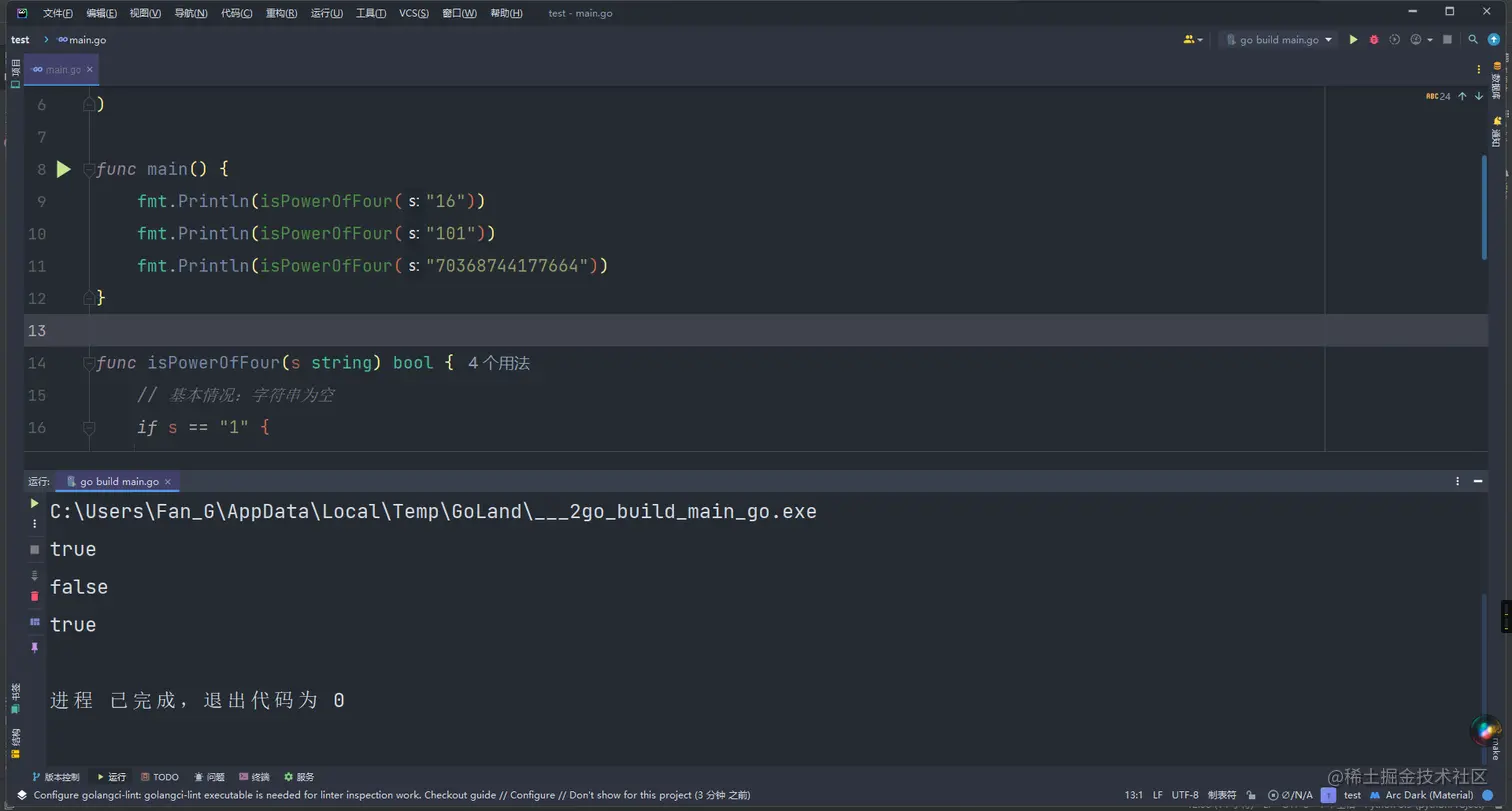Go to next highlighted error arrow
The width and height of the screenshot is (1512, 811).
[1479, 96]
